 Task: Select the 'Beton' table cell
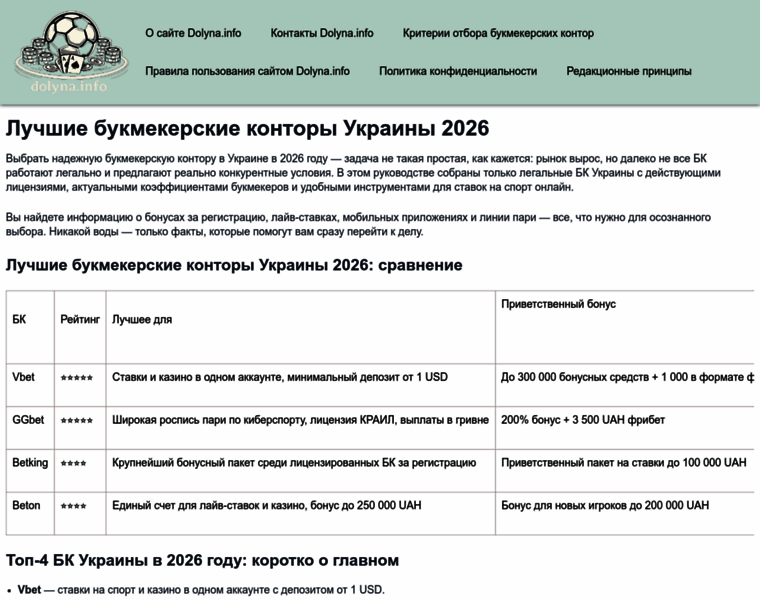pyautogui.click(x=30, y=513)
